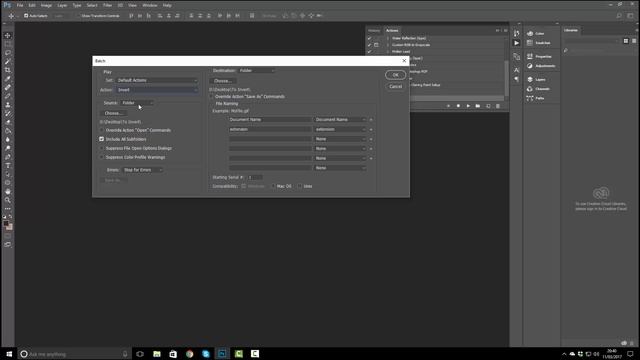The image size is (640, 360).
Task: Select the Lasso tool
Action: click(x=8, y=53)
